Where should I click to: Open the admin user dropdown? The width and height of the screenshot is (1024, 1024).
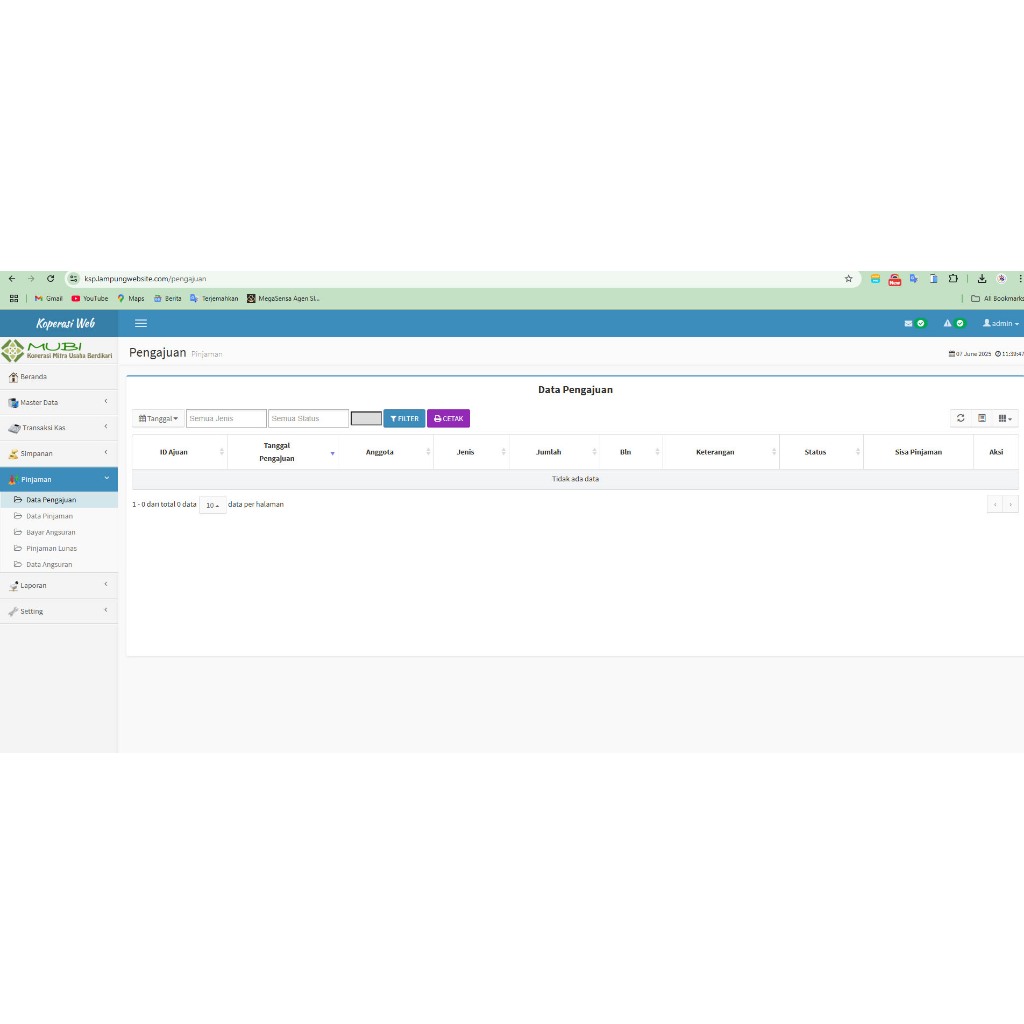(1000, 323)
